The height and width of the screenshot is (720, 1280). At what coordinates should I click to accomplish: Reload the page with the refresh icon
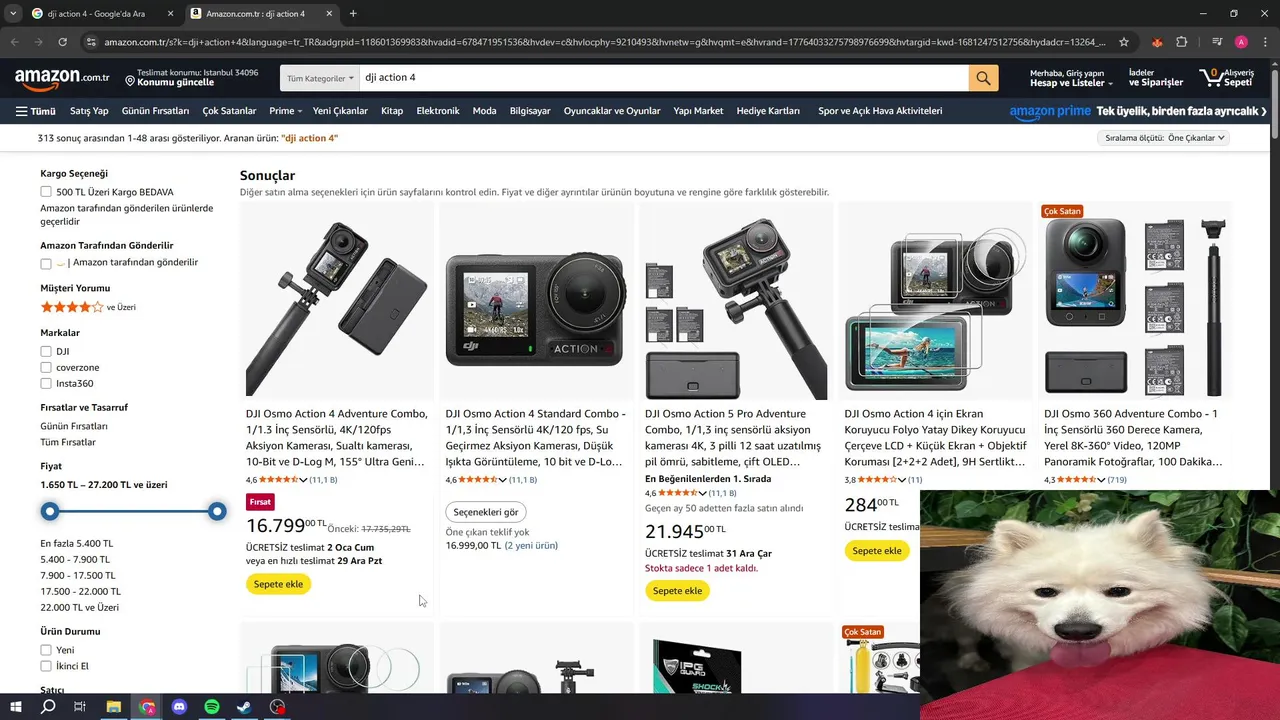(62, 42)
